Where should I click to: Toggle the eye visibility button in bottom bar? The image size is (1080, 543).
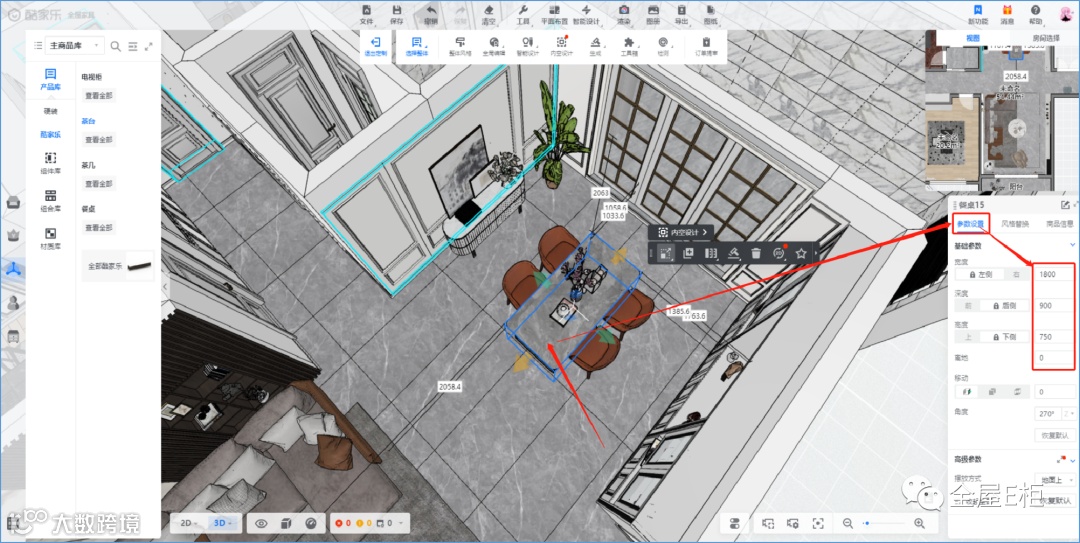click(x=261, y=524)
